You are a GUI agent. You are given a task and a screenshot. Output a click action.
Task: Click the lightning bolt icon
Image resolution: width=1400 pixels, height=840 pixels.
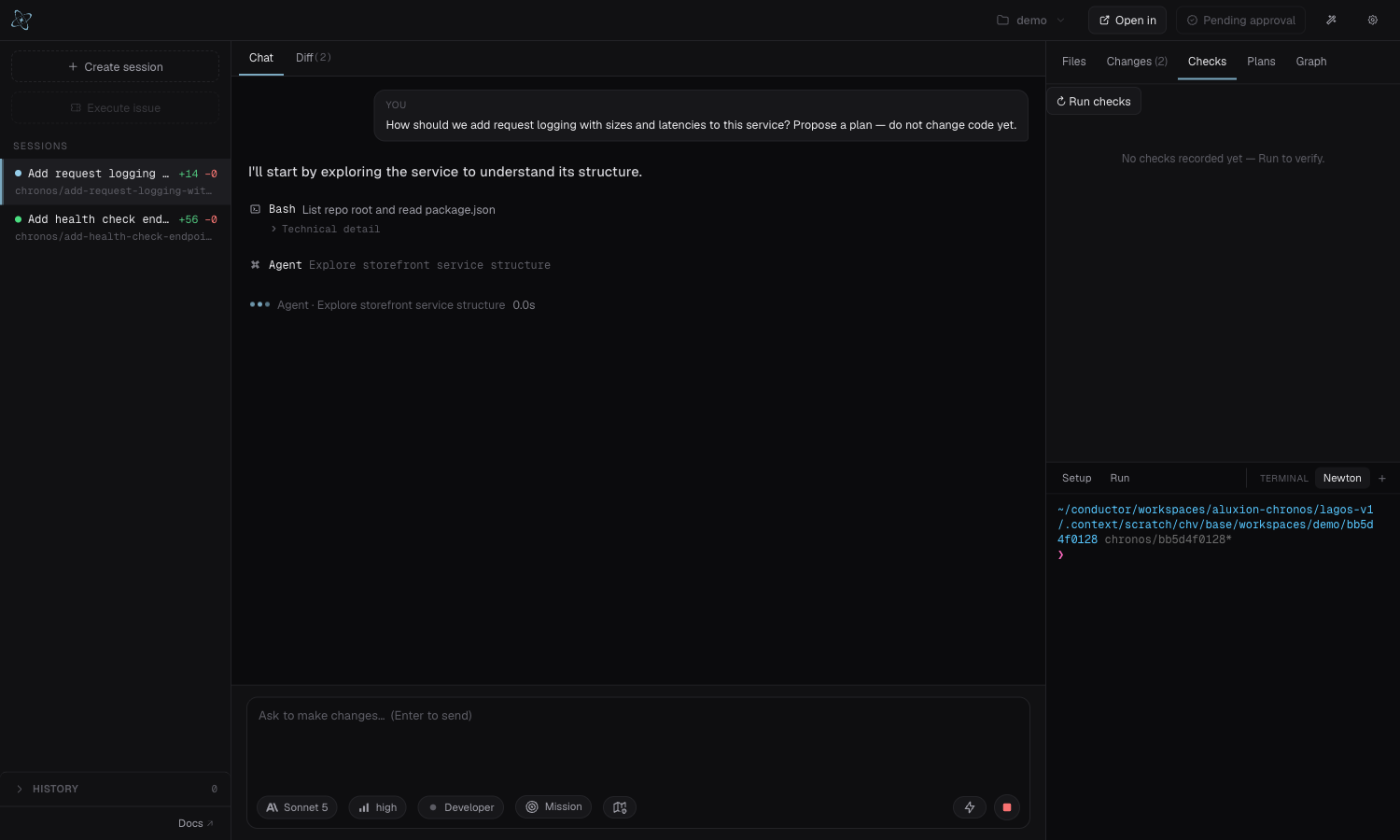pos(970,807)
